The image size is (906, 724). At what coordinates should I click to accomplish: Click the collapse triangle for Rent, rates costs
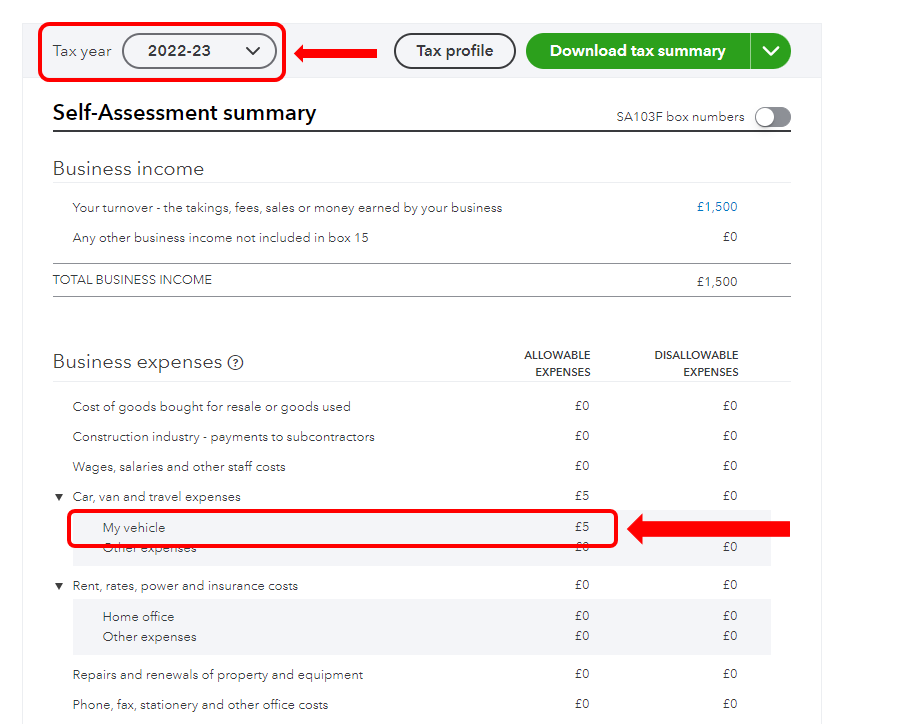pyautogui.click(x=59, y=585)
